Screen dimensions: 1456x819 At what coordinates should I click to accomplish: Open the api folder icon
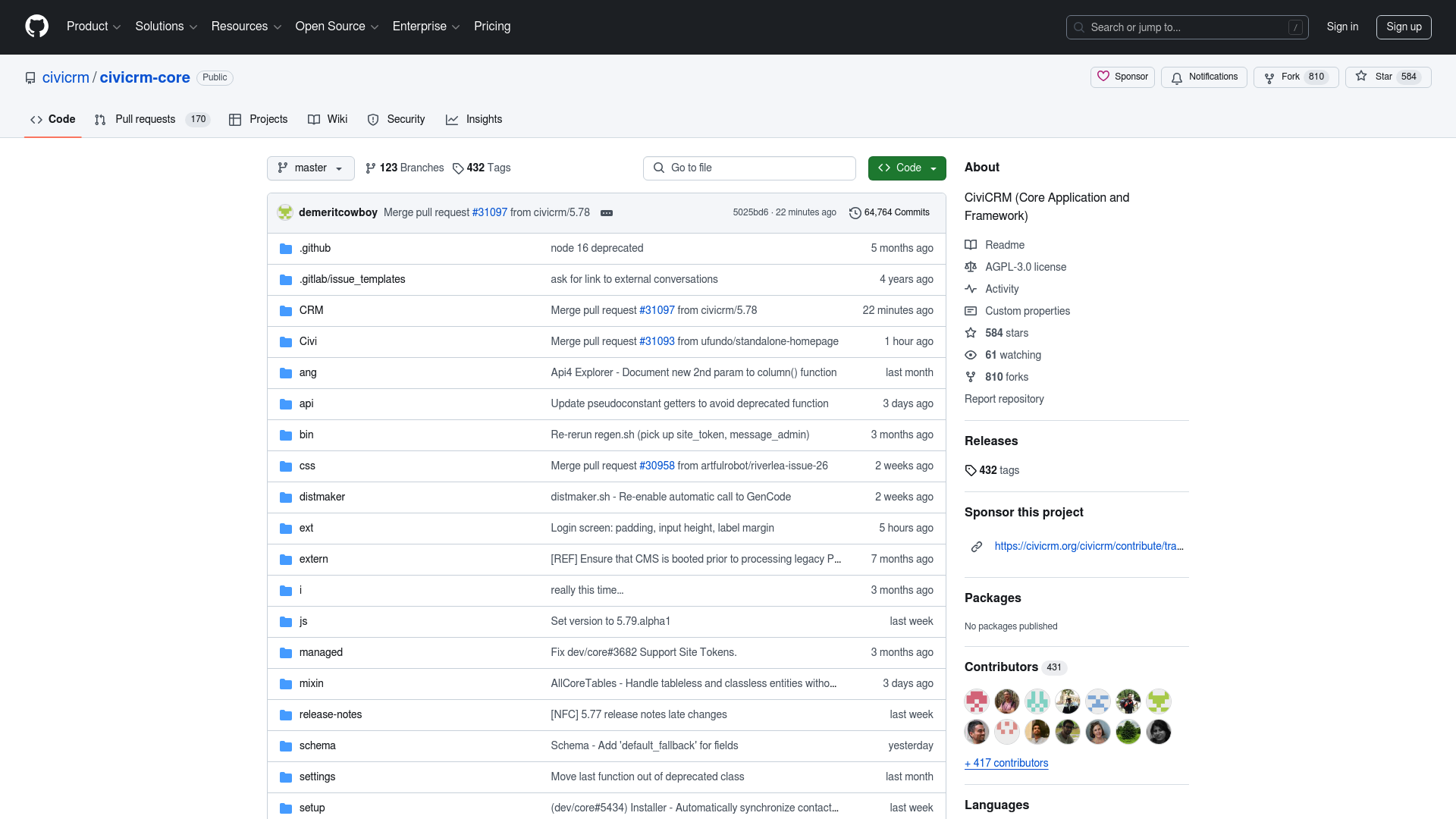click(x=286, y=404)
